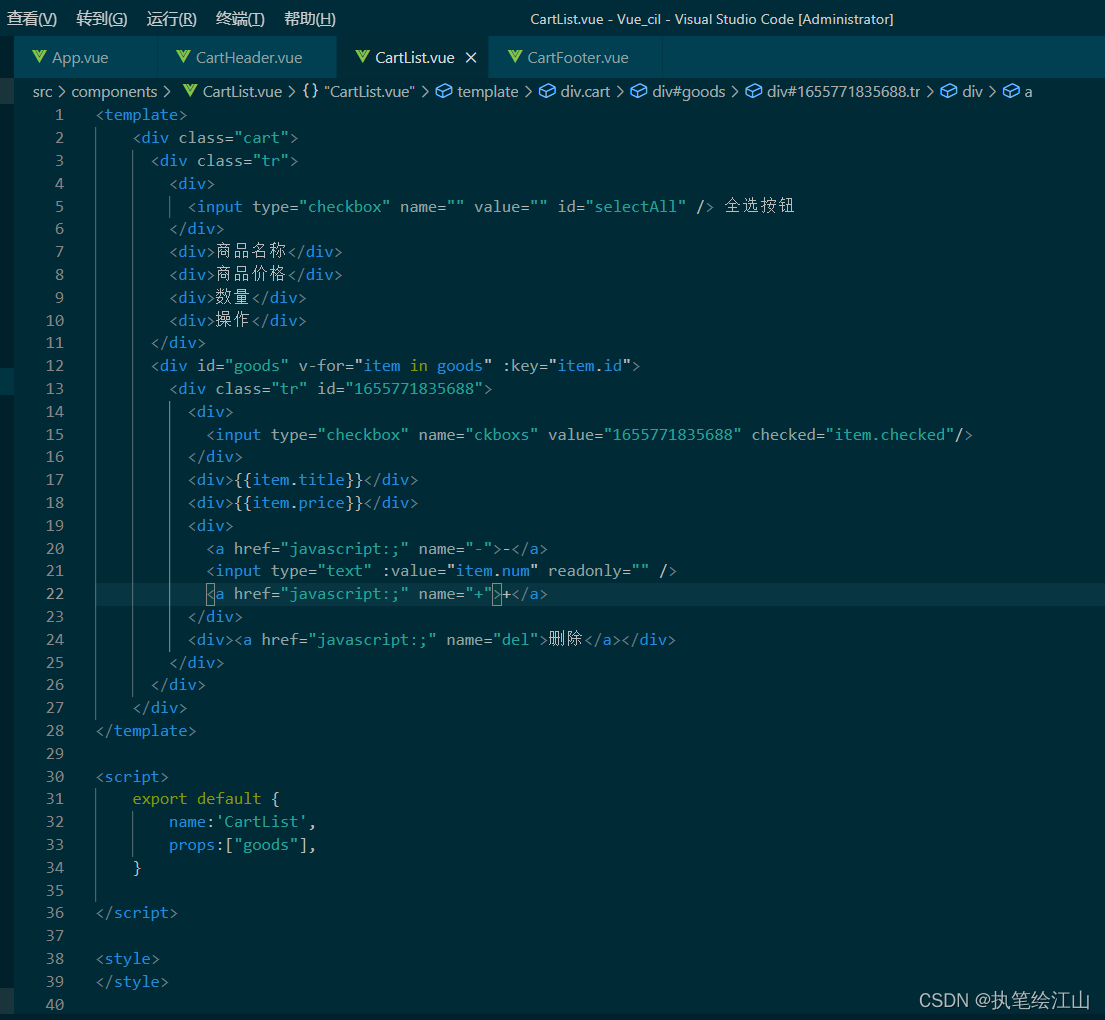Click line number 12 in the gutter
The width and height of the screenshot is (1105, 1020).
55,366
